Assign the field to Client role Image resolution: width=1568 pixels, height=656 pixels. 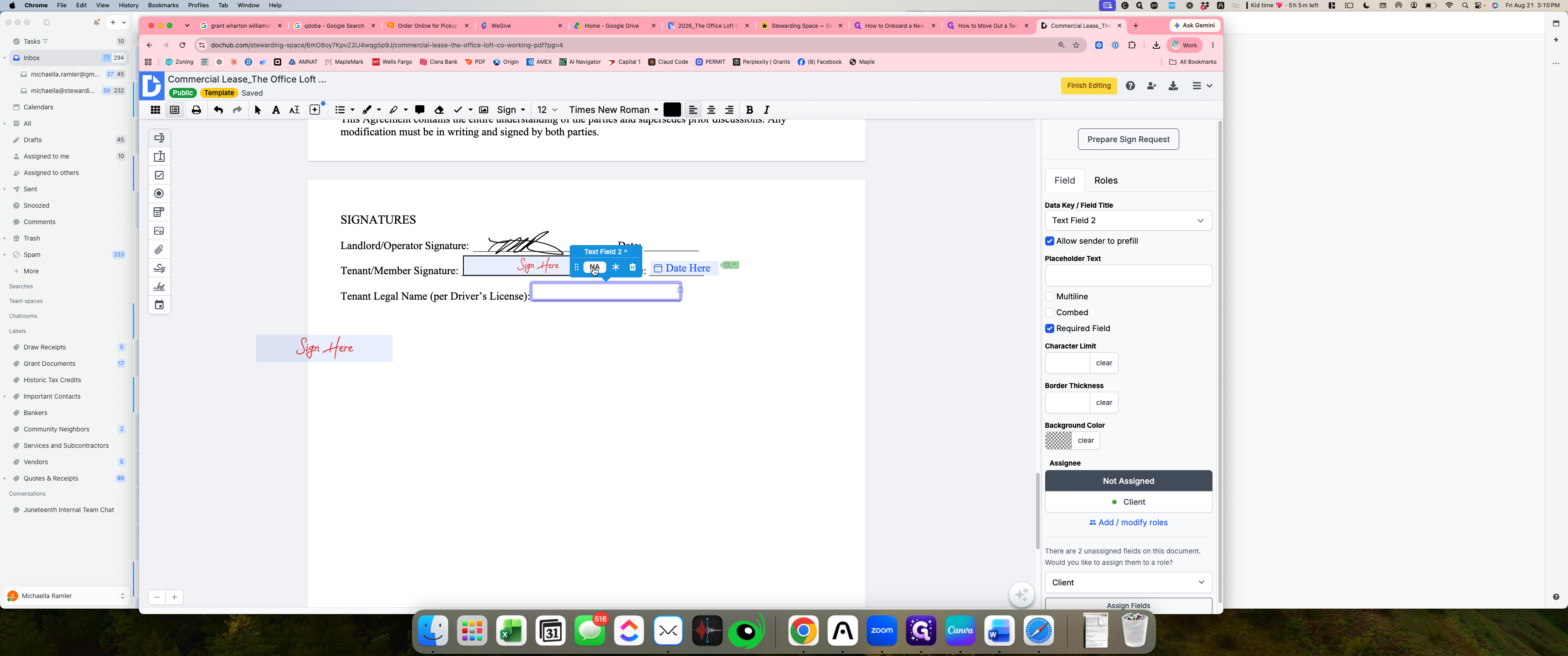[1128, 502]
